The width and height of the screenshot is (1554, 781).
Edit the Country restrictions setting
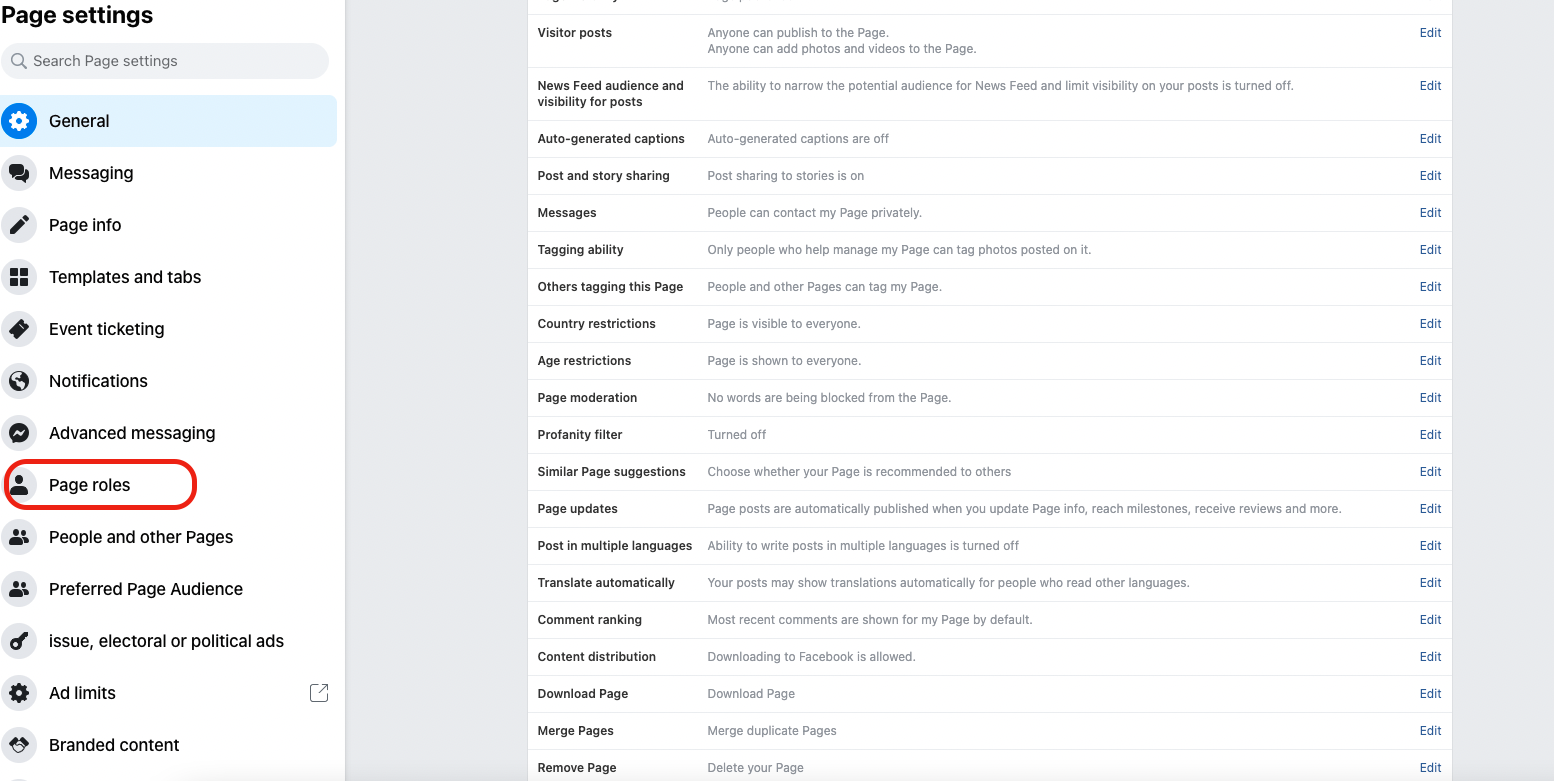[1430, 324]
